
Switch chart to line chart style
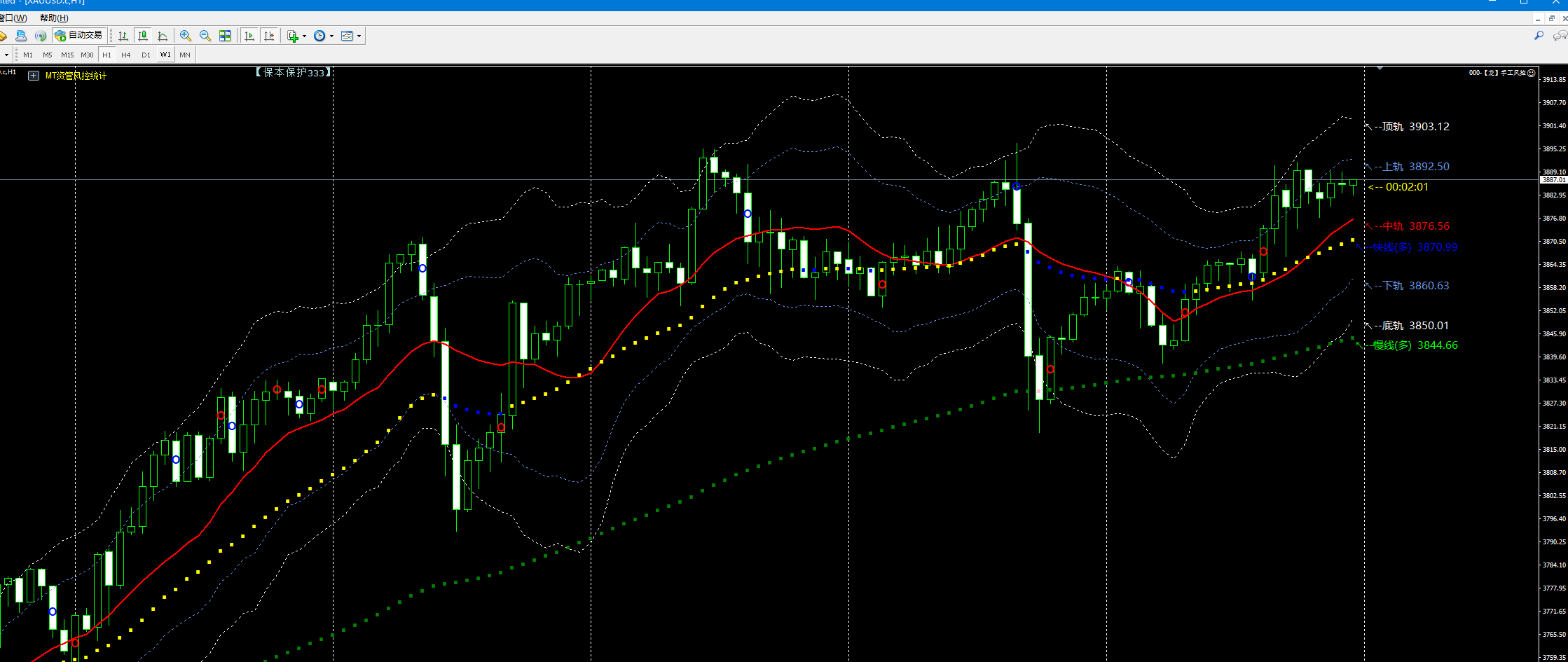pos(163,36)
